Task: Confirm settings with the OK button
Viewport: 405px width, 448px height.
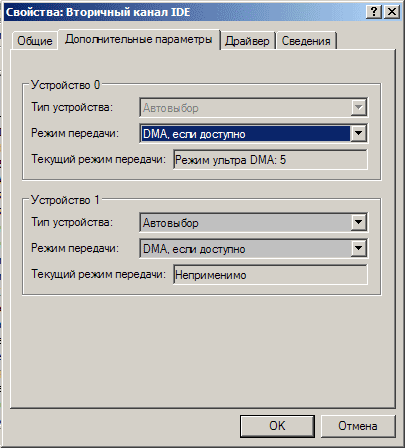Action: pos(277,426)
